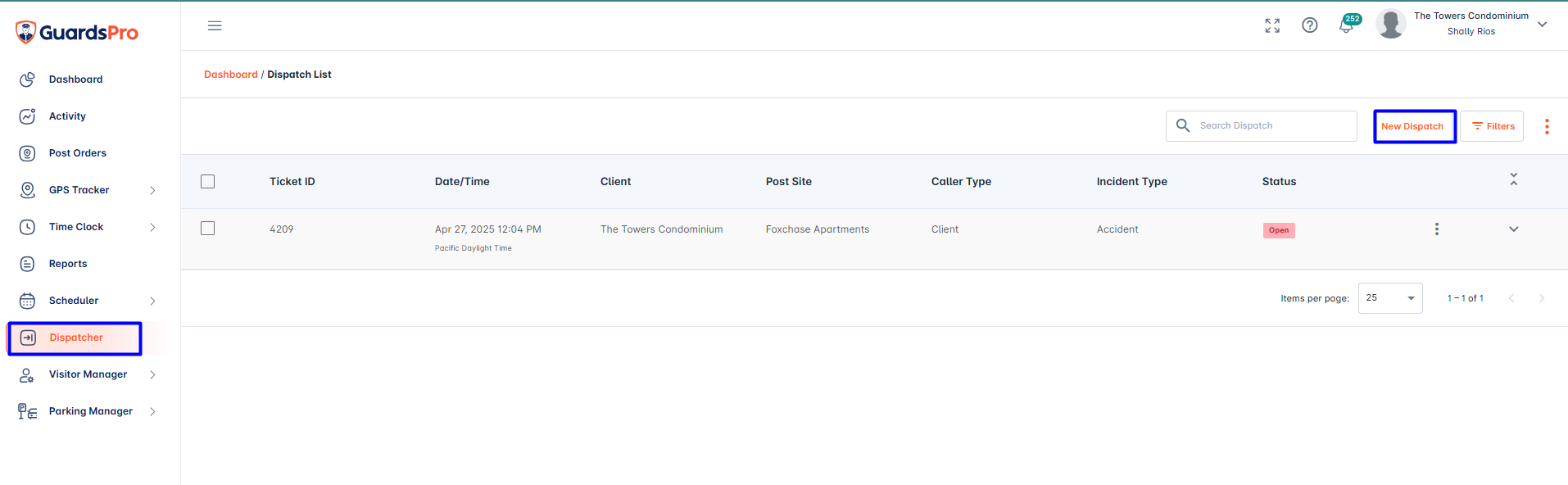Sort by Date/Time column header
This screenshot has width=1568, height=485.
click(462, 182)
